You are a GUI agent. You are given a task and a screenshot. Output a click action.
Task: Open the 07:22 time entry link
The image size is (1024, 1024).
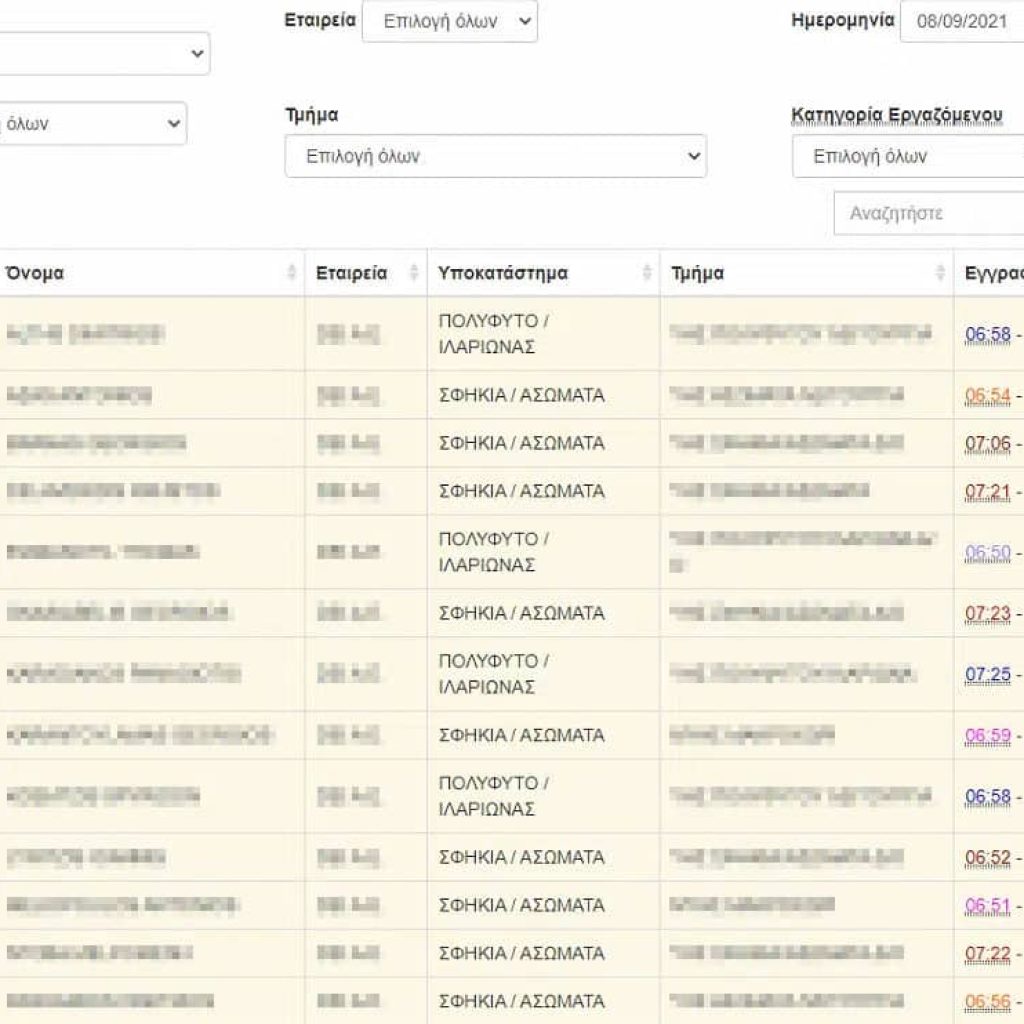pyautogui.click(x=988, y=953)
